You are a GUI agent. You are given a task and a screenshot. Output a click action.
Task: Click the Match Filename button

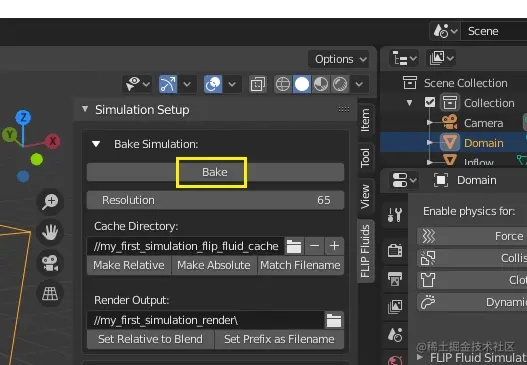pos(300,265)
